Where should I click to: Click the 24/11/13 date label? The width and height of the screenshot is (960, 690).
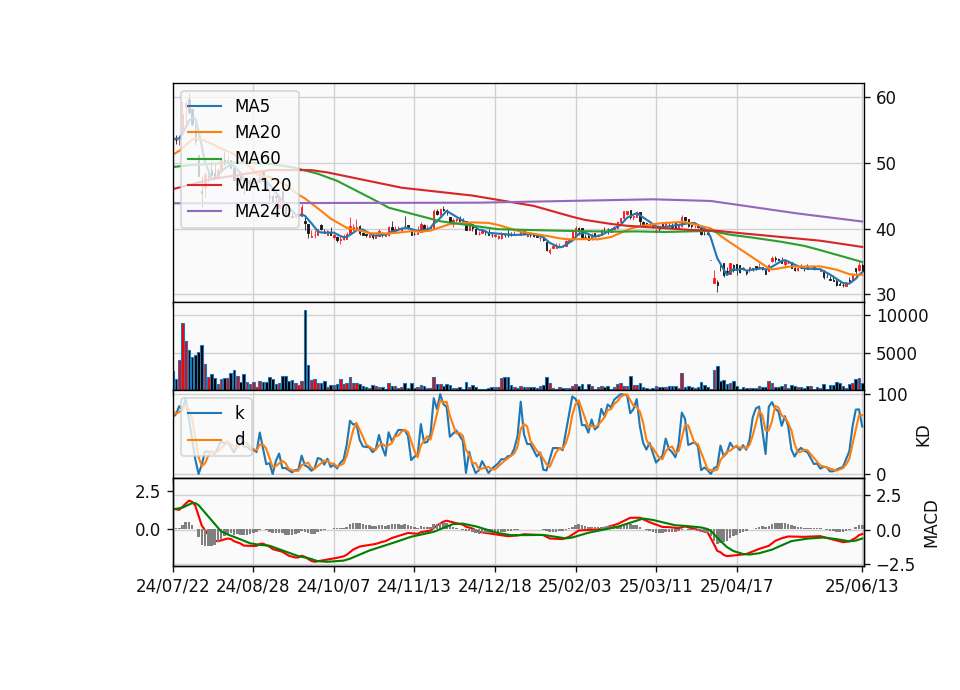[x=414, y=586]
